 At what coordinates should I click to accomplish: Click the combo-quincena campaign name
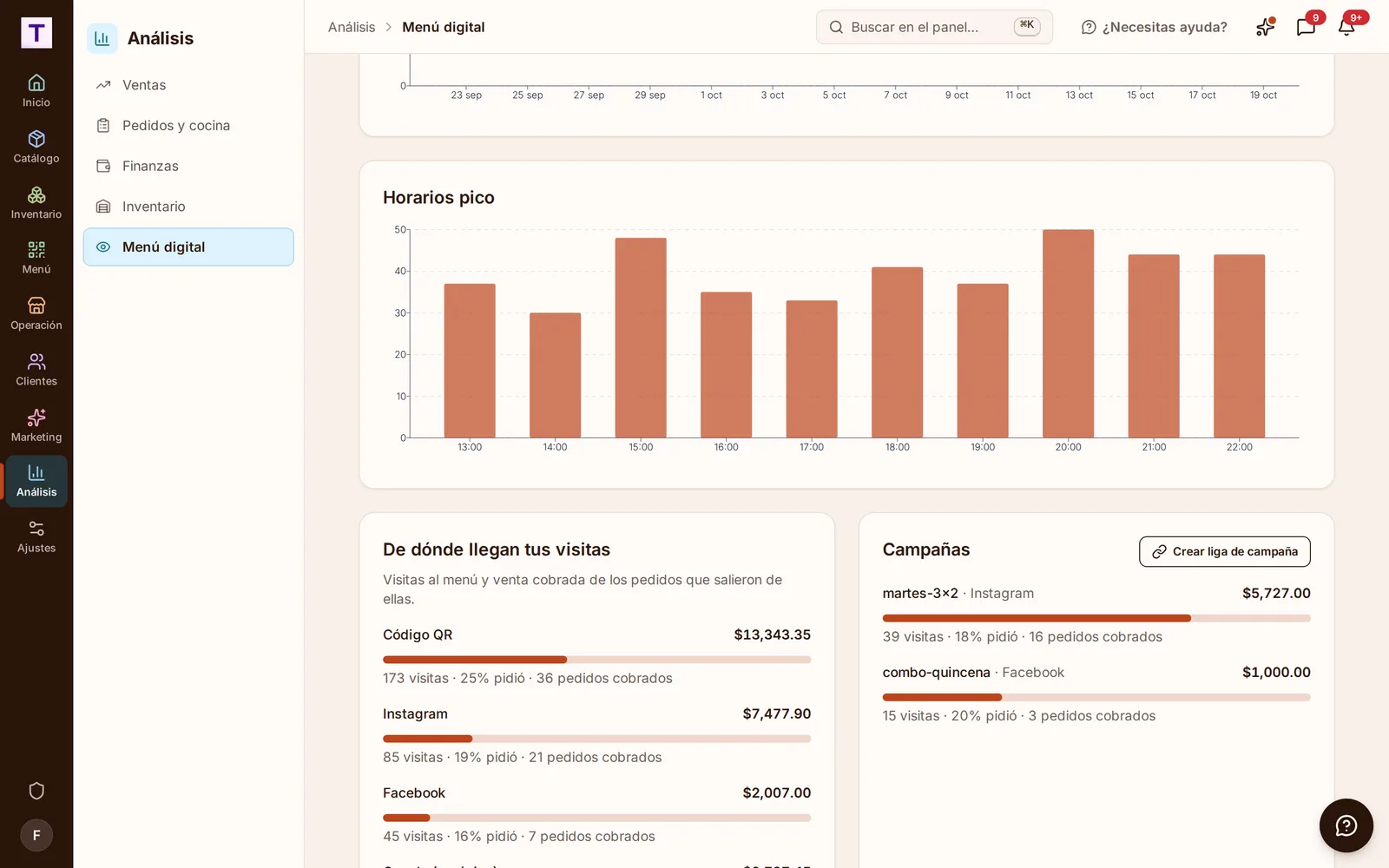click(936, 673)
